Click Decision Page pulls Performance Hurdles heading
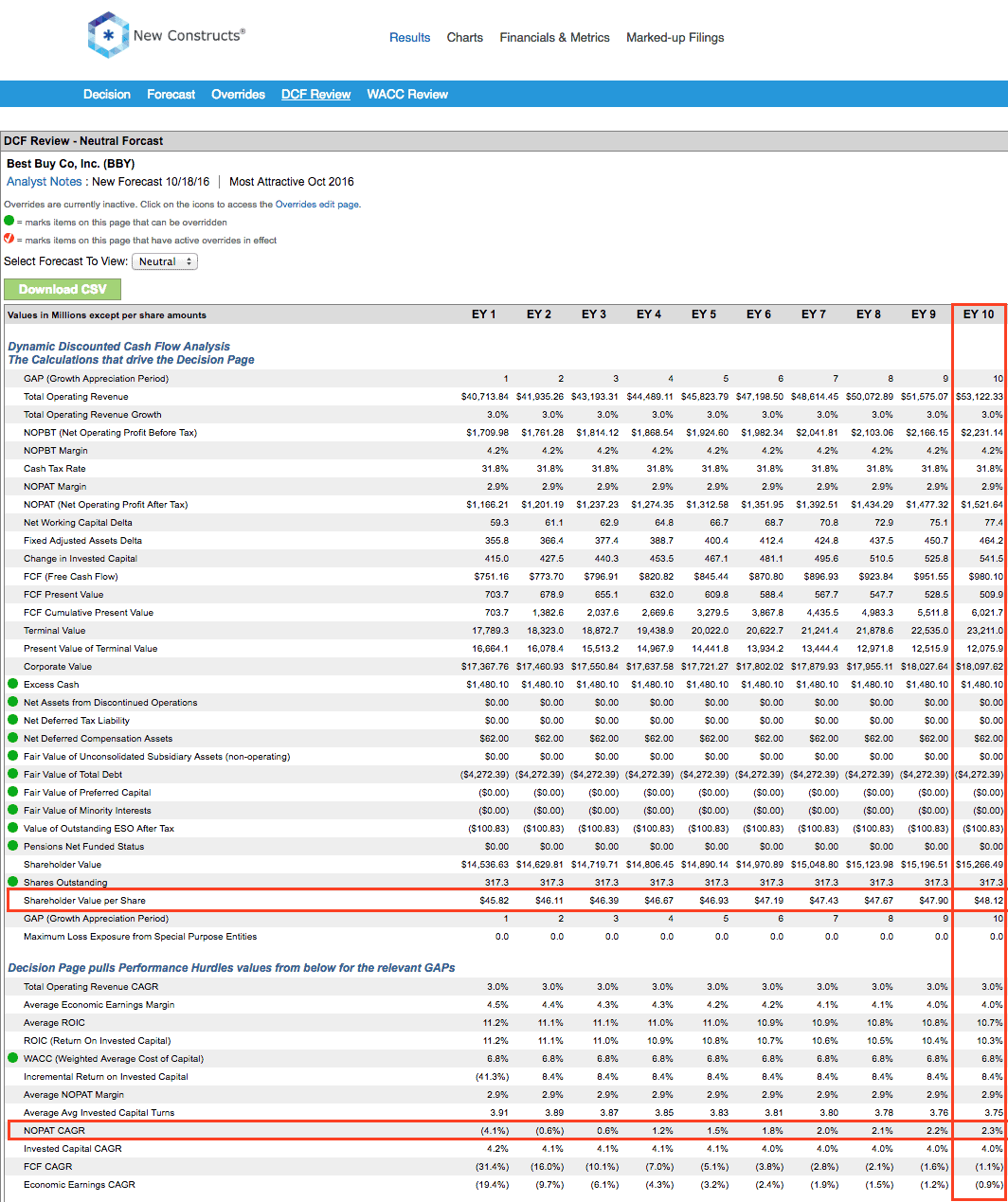This screenshot has width=1008, height=1202. point(231,968)
